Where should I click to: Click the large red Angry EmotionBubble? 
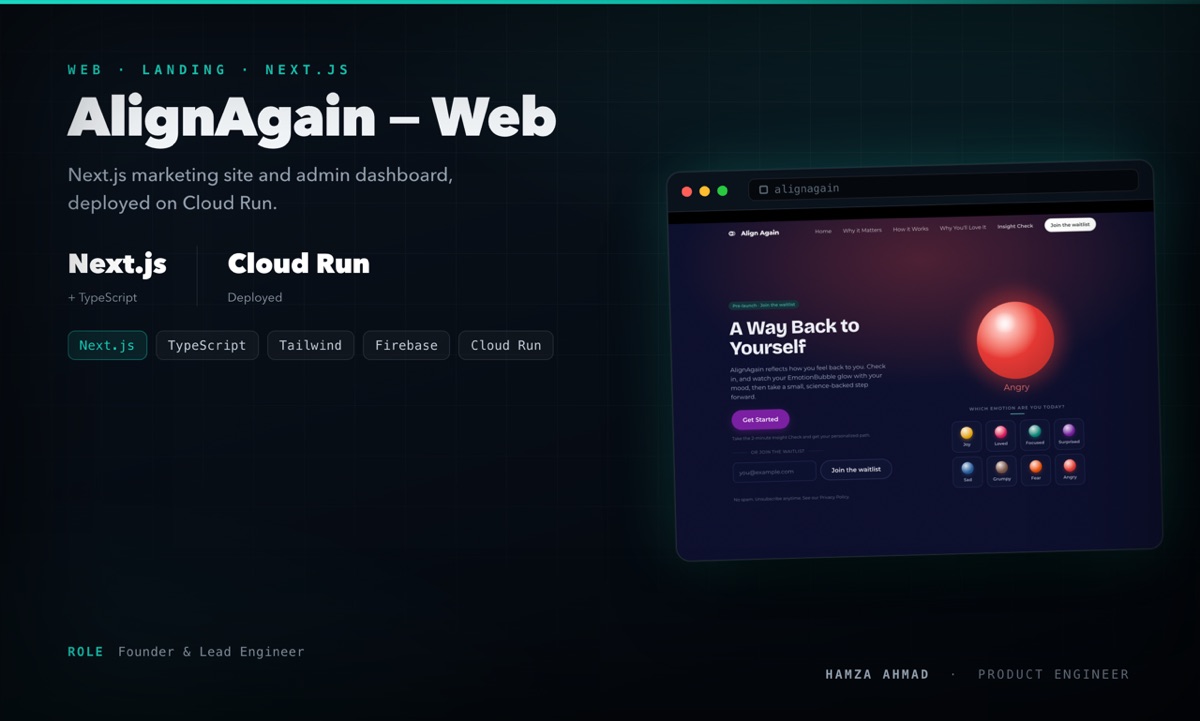[x=1015, y=340]
